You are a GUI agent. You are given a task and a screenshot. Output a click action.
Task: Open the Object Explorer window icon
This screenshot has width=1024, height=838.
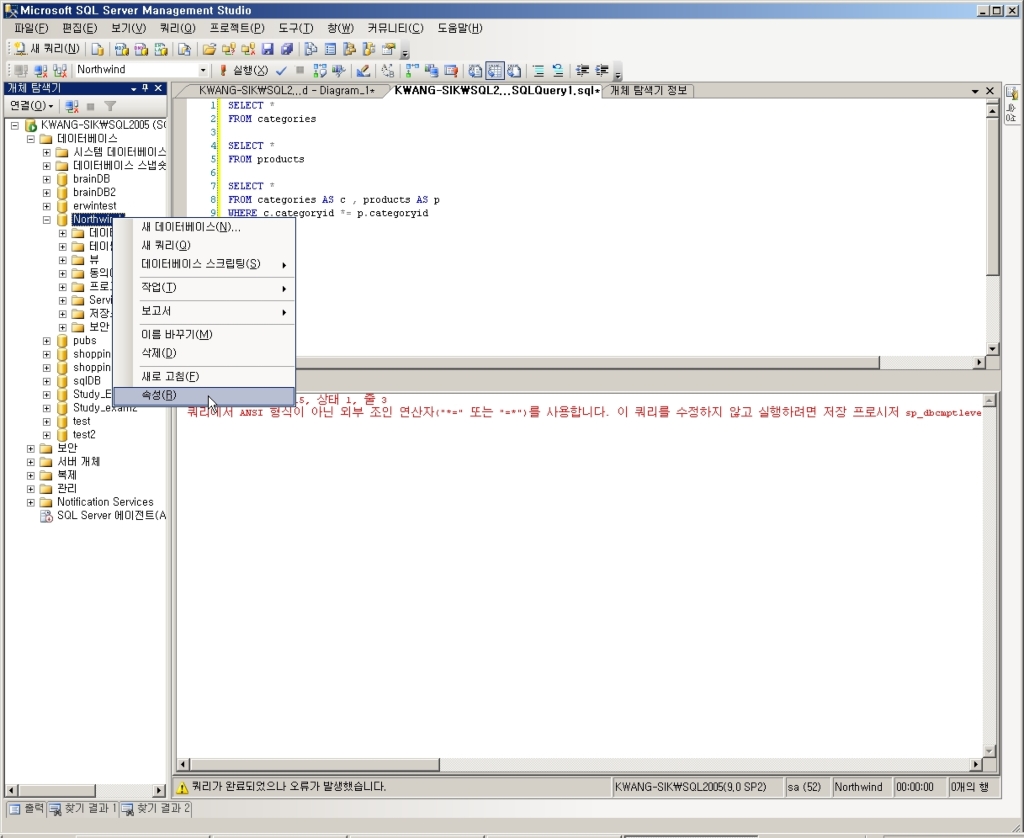[349, 49]
